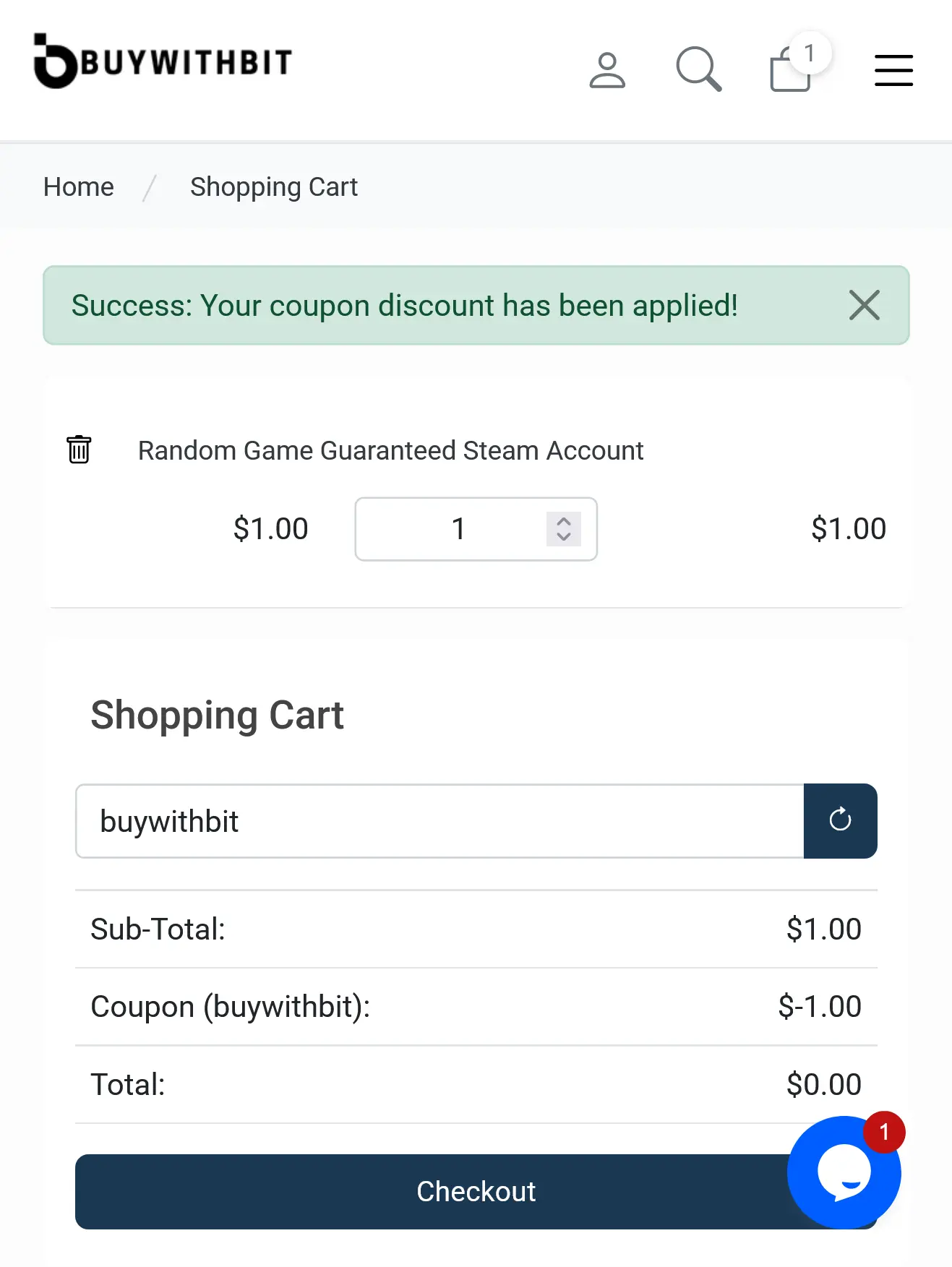Decrease quantity with the down arrow
The image size is (952, 1267).
tap(564, 537)
